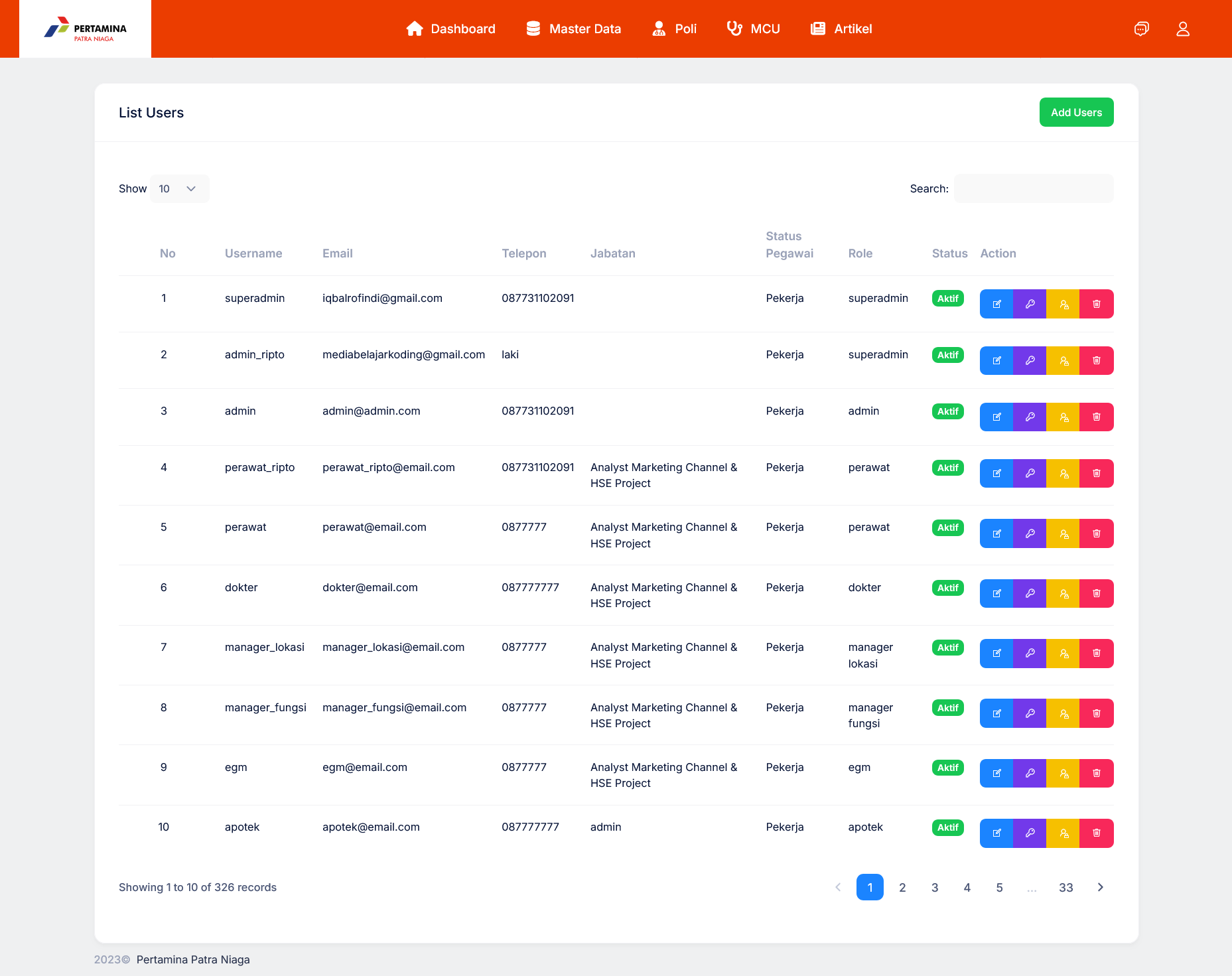Screen dimensions: 1232x976
Task: Jump to page 33 of users
Action: [1065, 887]
